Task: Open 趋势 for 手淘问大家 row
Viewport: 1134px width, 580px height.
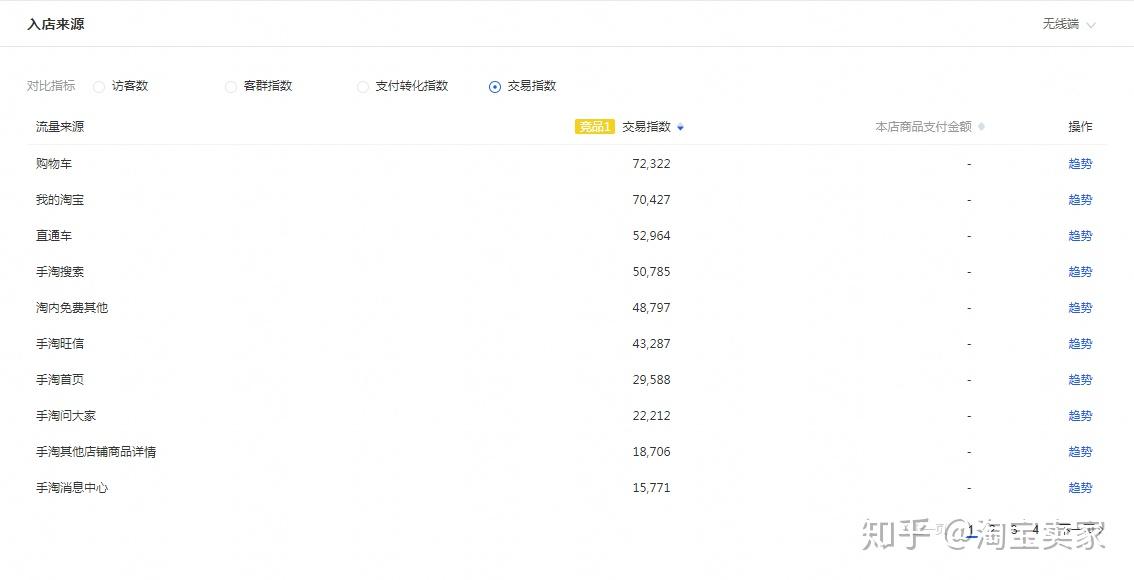Action: (1080, 416)
